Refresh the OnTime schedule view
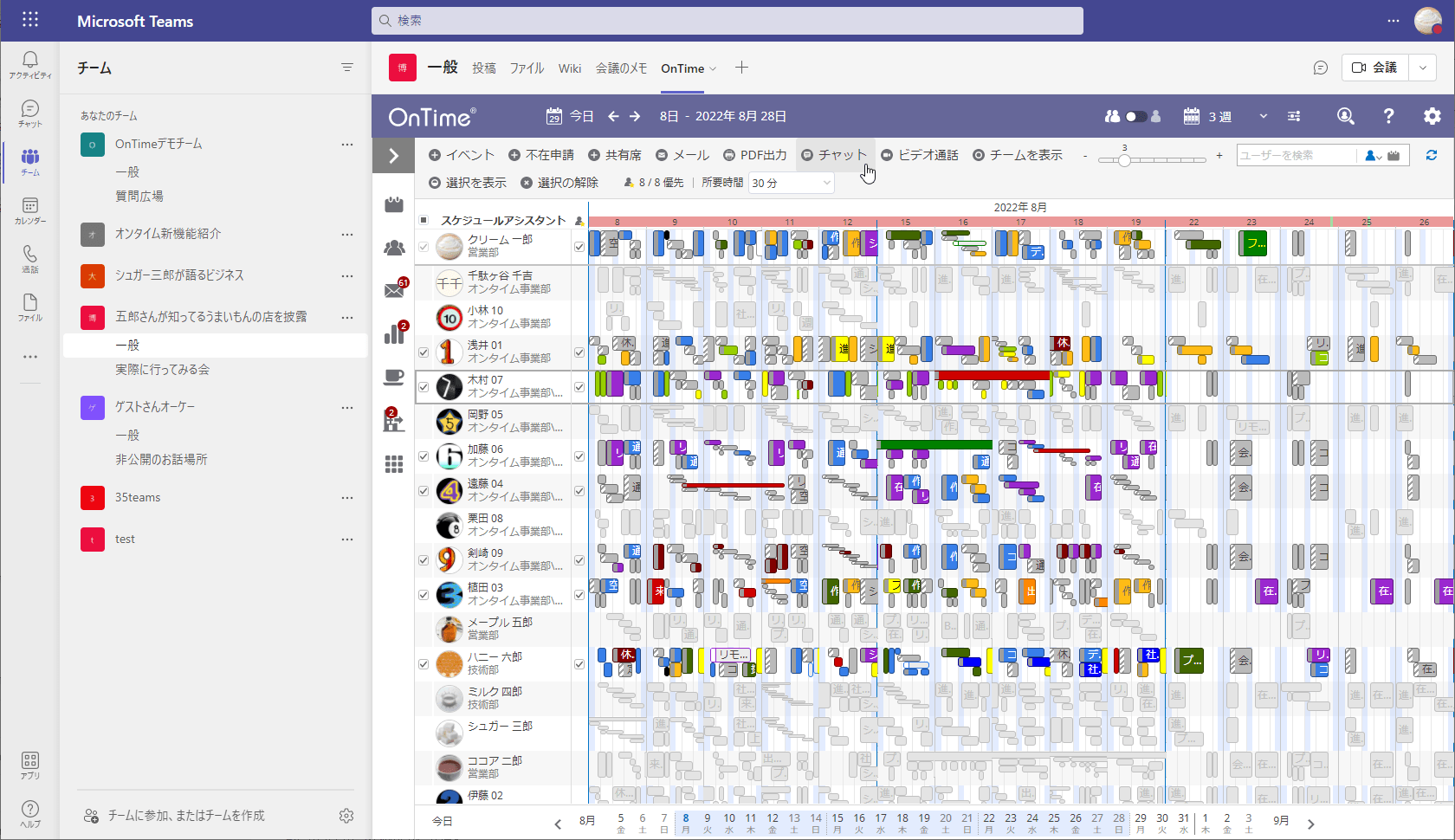 coord(1432,155)
